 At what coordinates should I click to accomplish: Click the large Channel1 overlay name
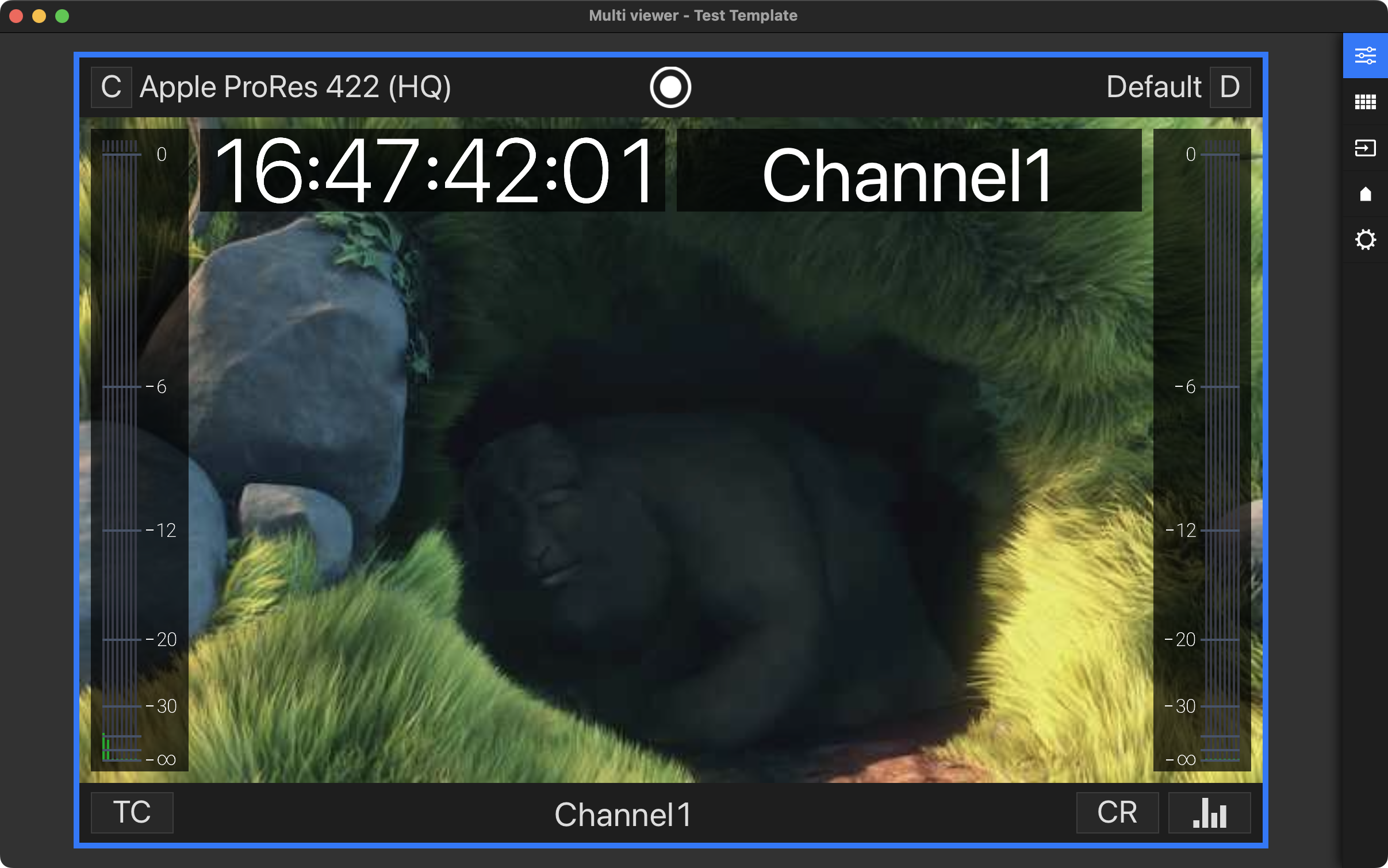[x=909, y=170]
